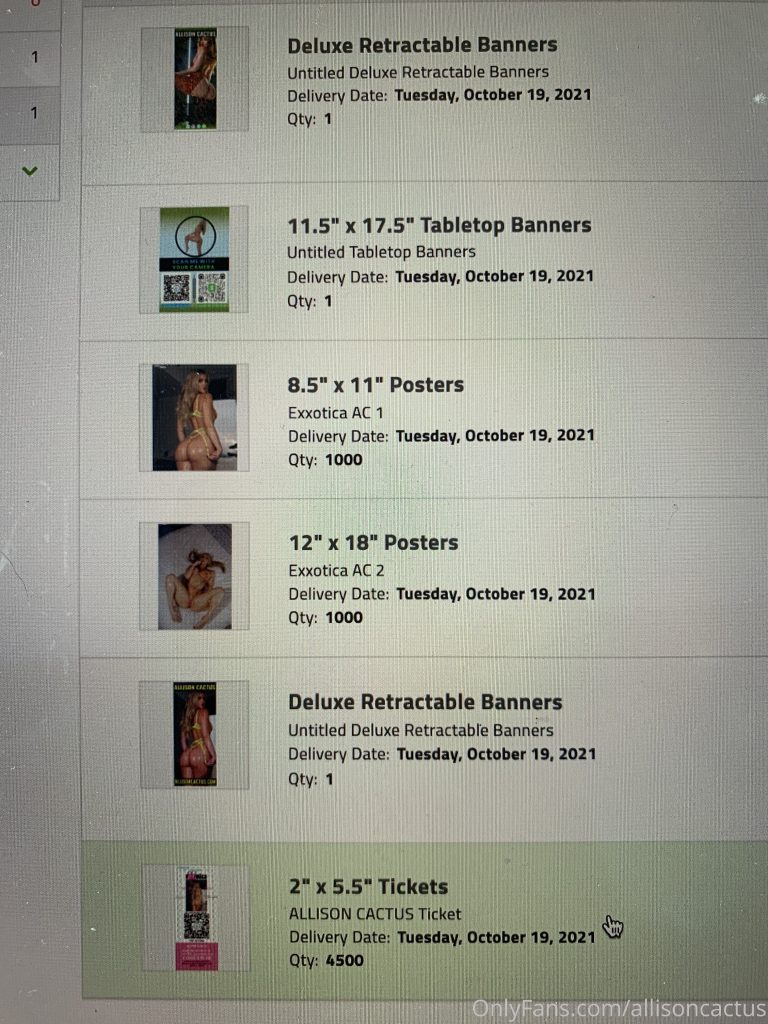Select the Exxotica AC 2 job name

336,571
